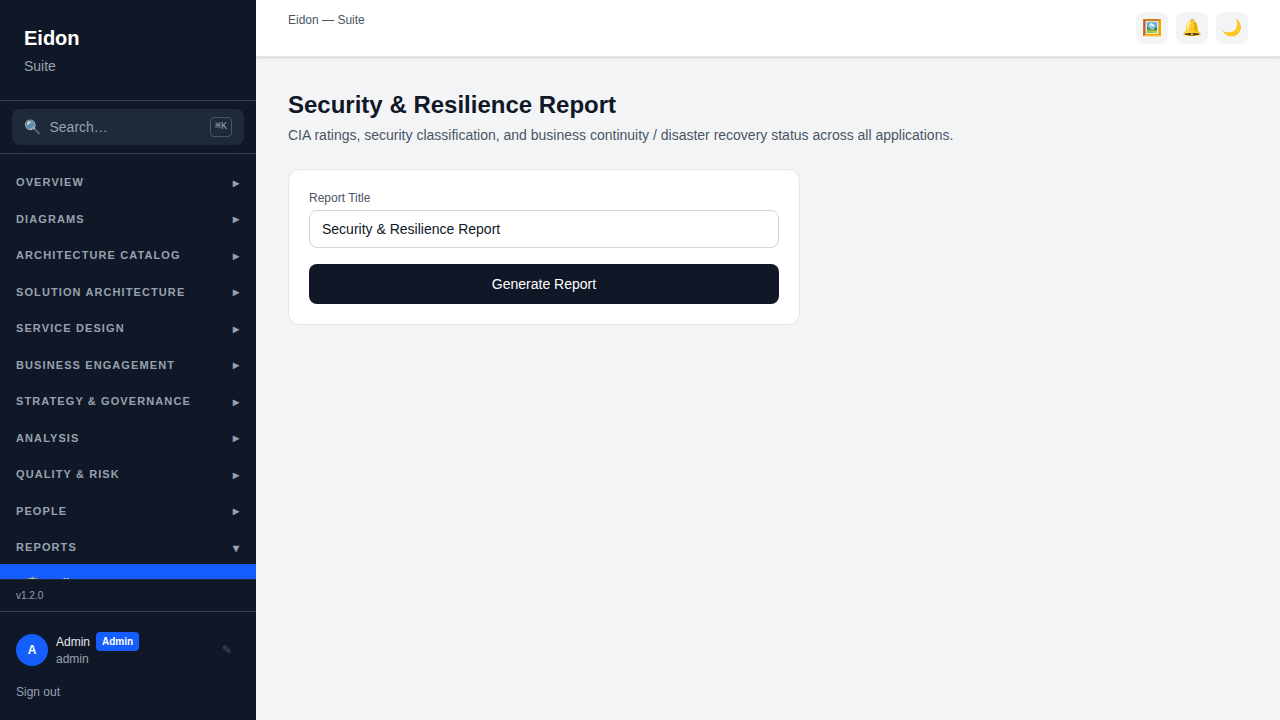Image resolution: width=1280 pixels, height=720 pixels.
Task: Collapse the Reports section
Action: 128,548
